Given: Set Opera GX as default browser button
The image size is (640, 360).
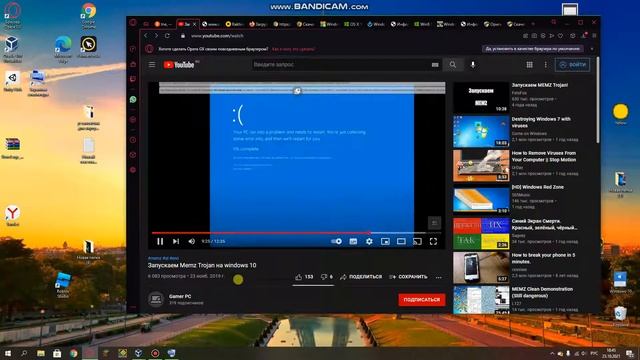Looking at the screenshot, I should (533, 49).
